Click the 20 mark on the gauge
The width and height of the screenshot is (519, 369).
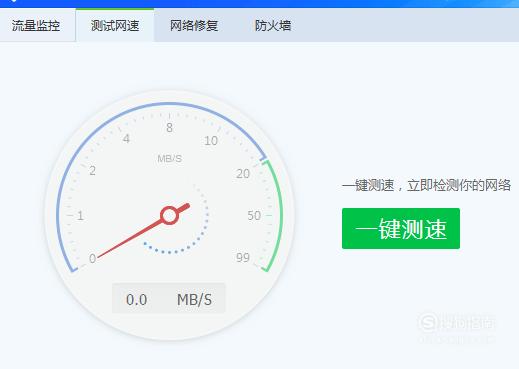(x=243, y=173)
